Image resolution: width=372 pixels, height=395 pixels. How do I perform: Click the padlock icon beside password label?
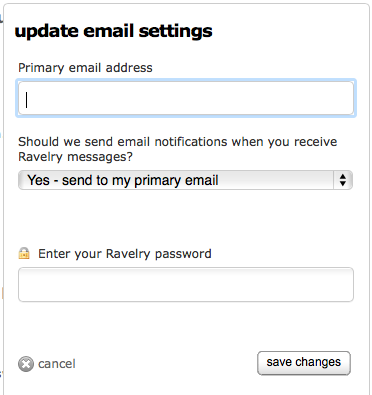coord(24,253)
